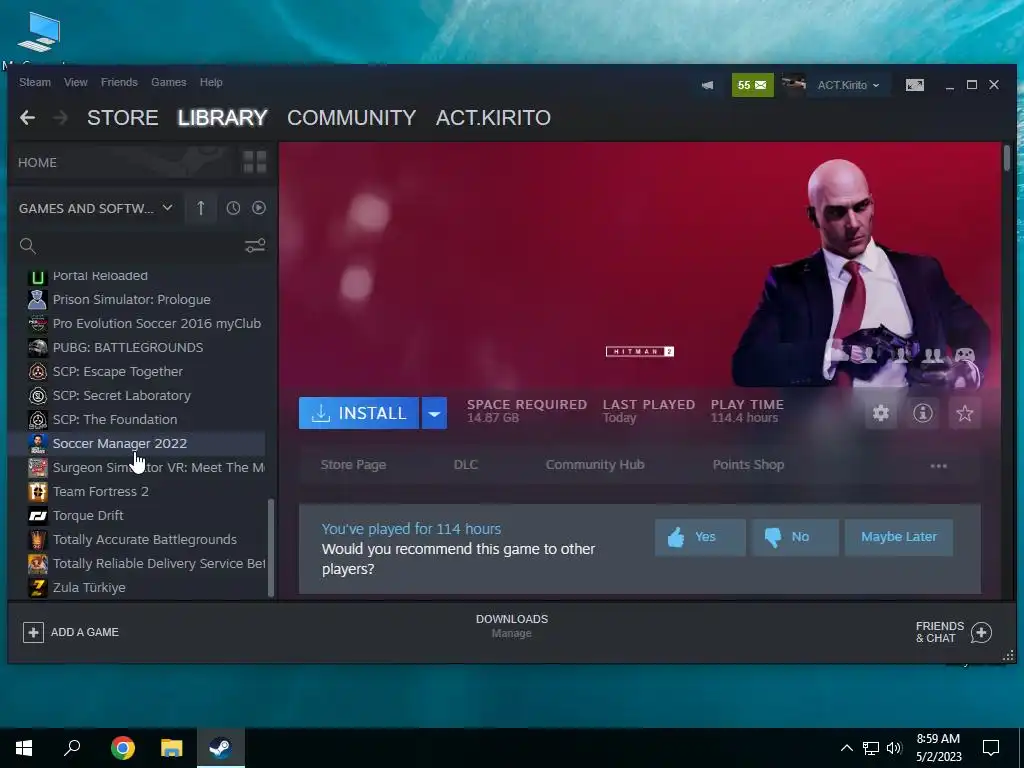Select Torque Drift game icon
This screenshot has height=768, width=1024.
[38, 515]
